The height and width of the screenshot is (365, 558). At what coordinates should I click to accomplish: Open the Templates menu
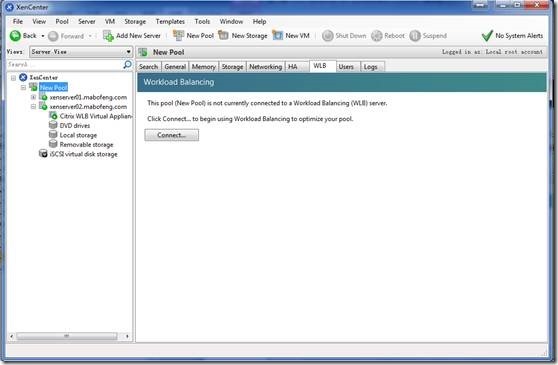tap(170, 21)
